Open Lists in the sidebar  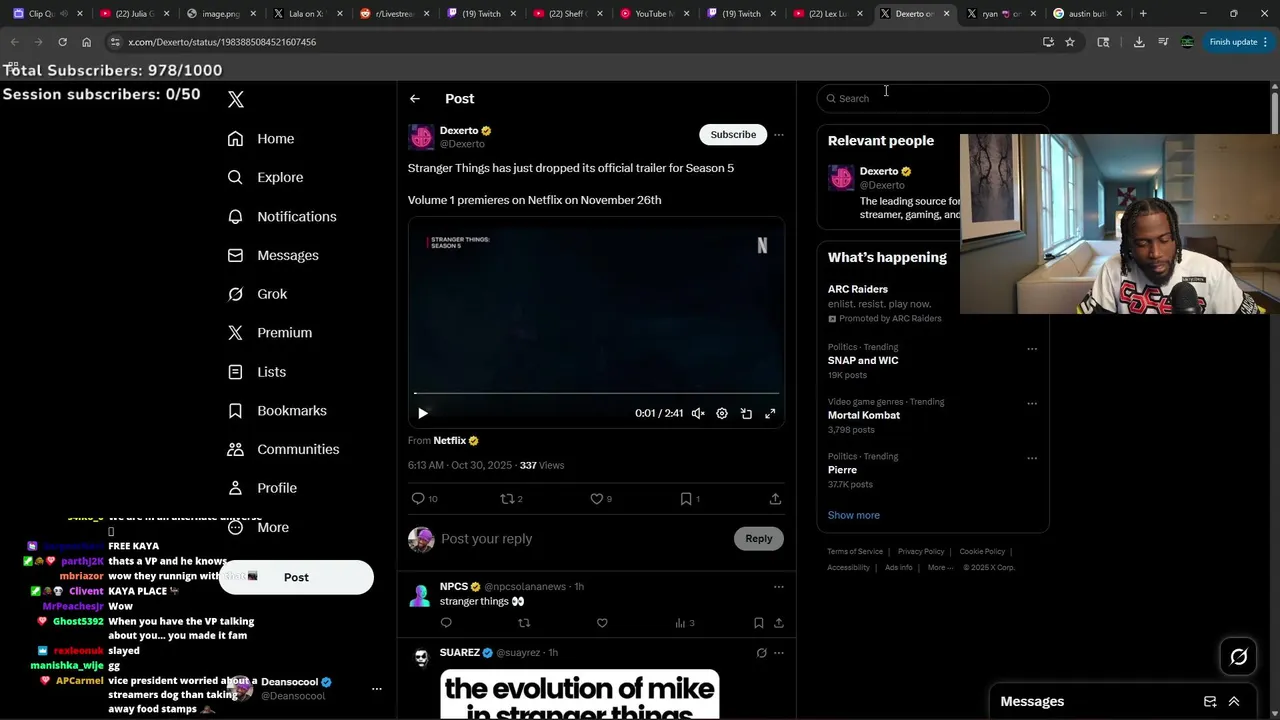(x=257, y=372)
